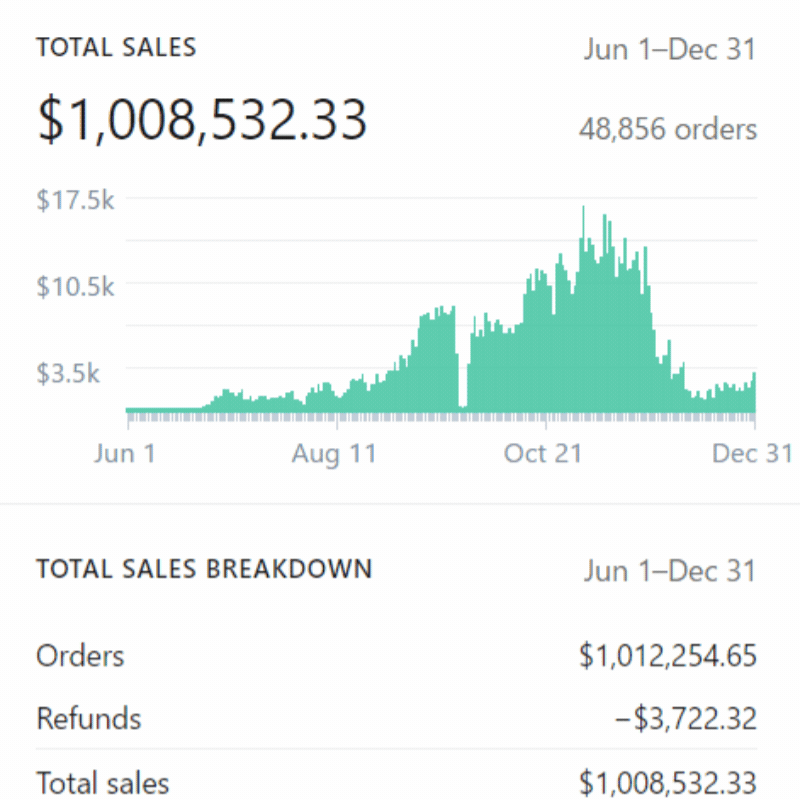Click the $17.5k y-axis label
This screenshot has width=800, height=800.
[76, 200]
